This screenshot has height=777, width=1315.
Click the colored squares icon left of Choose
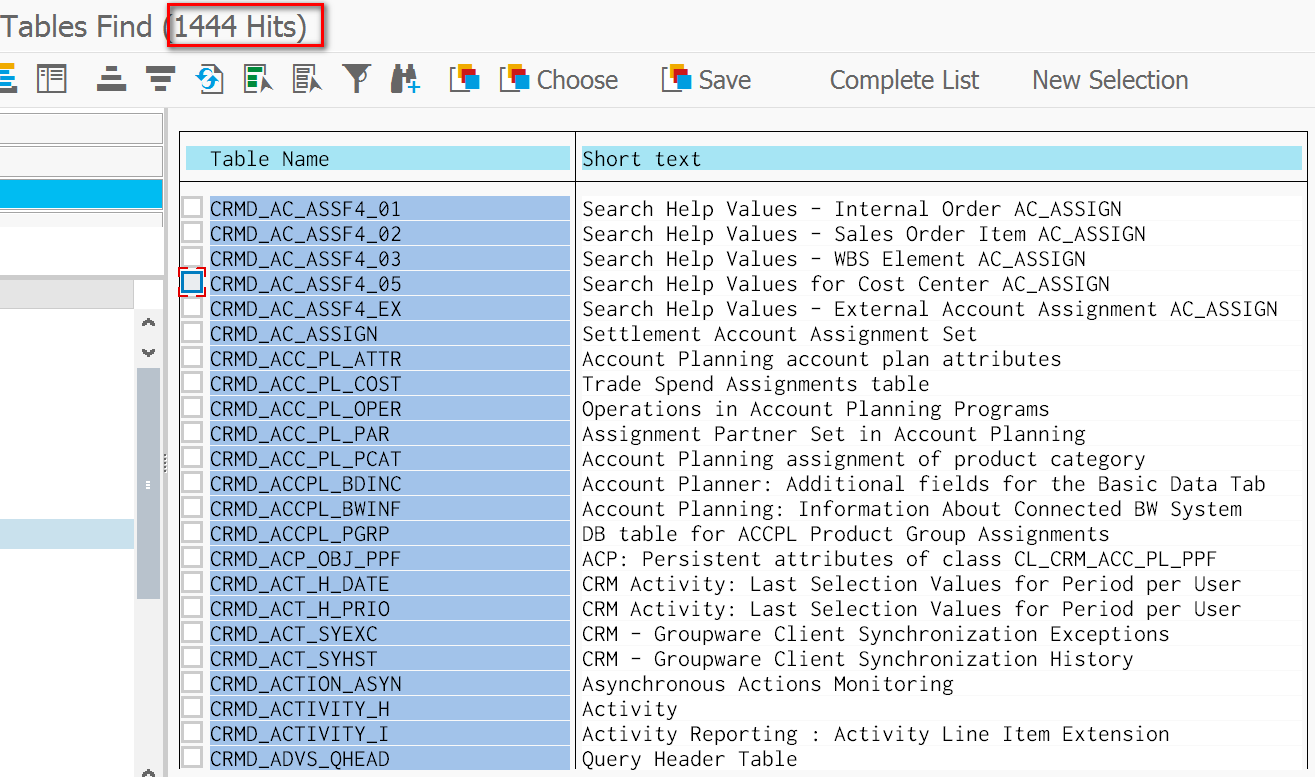click(464, 79)
